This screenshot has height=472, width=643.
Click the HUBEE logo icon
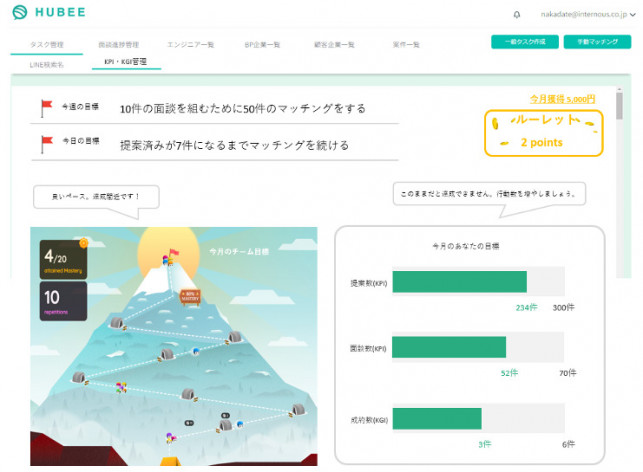(x=20, y=14)
